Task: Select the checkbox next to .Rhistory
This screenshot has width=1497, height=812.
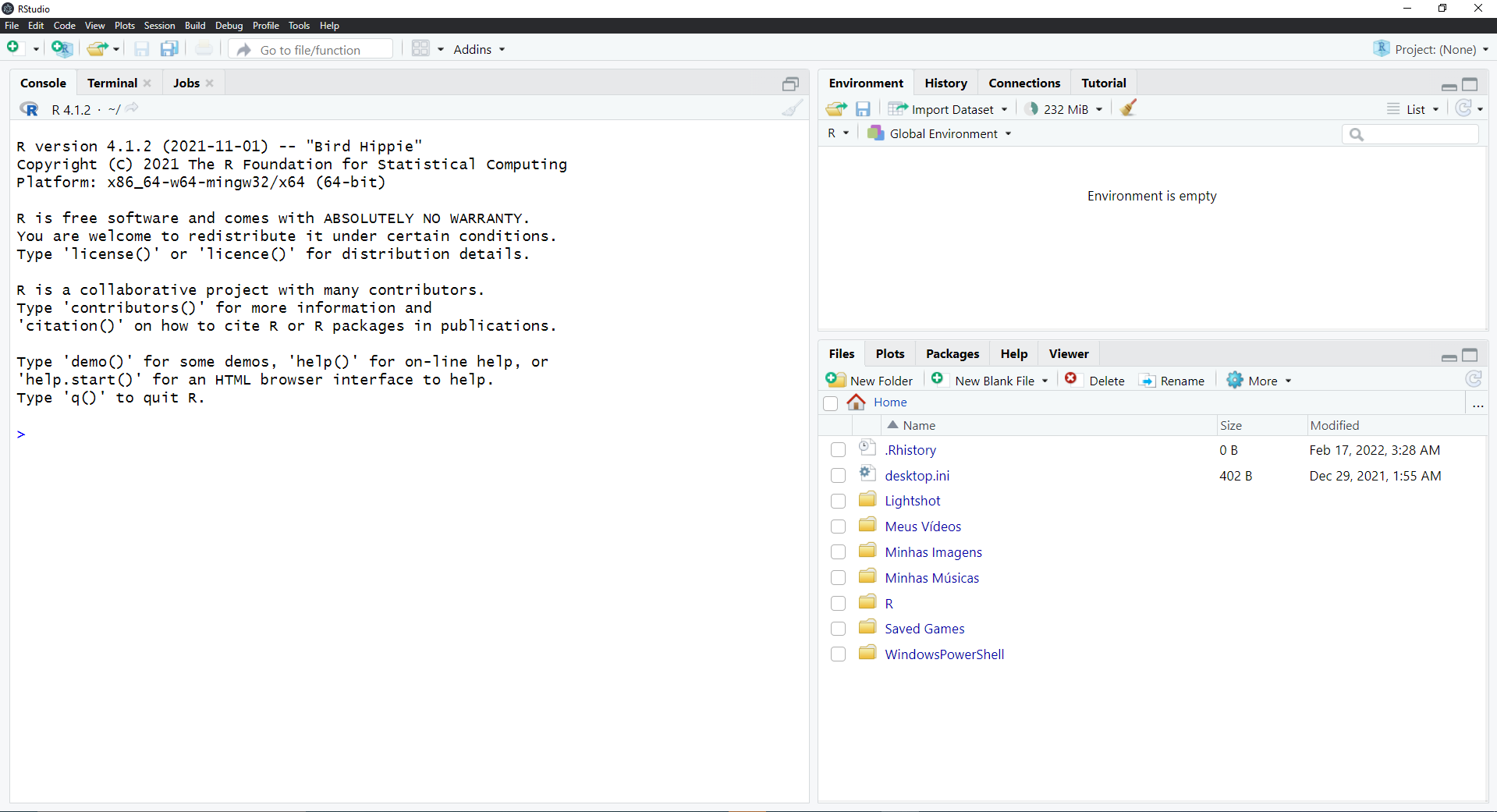Action: (x=837, y=449)
